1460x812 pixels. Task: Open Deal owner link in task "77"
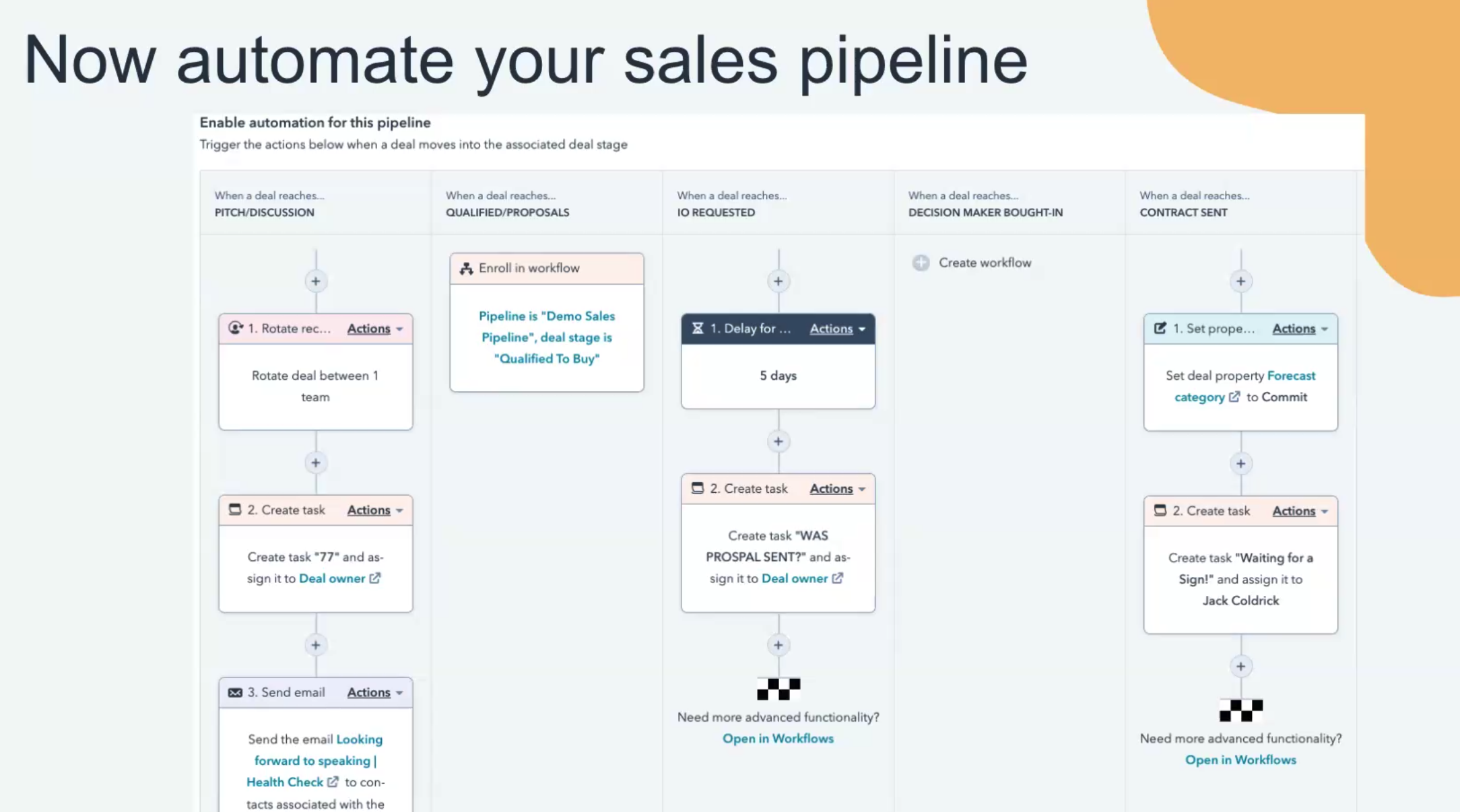332,578
